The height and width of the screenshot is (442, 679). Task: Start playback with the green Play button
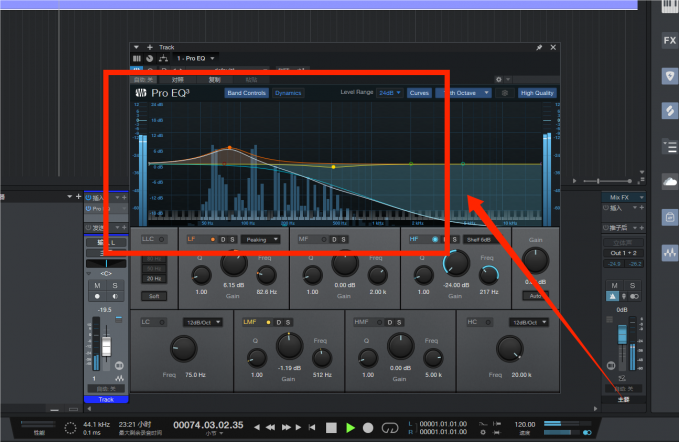(x=350, y=428)
